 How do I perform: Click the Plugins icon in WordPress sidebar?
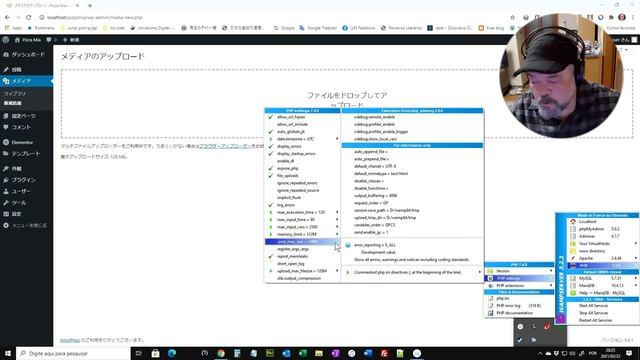click(6, 180)
